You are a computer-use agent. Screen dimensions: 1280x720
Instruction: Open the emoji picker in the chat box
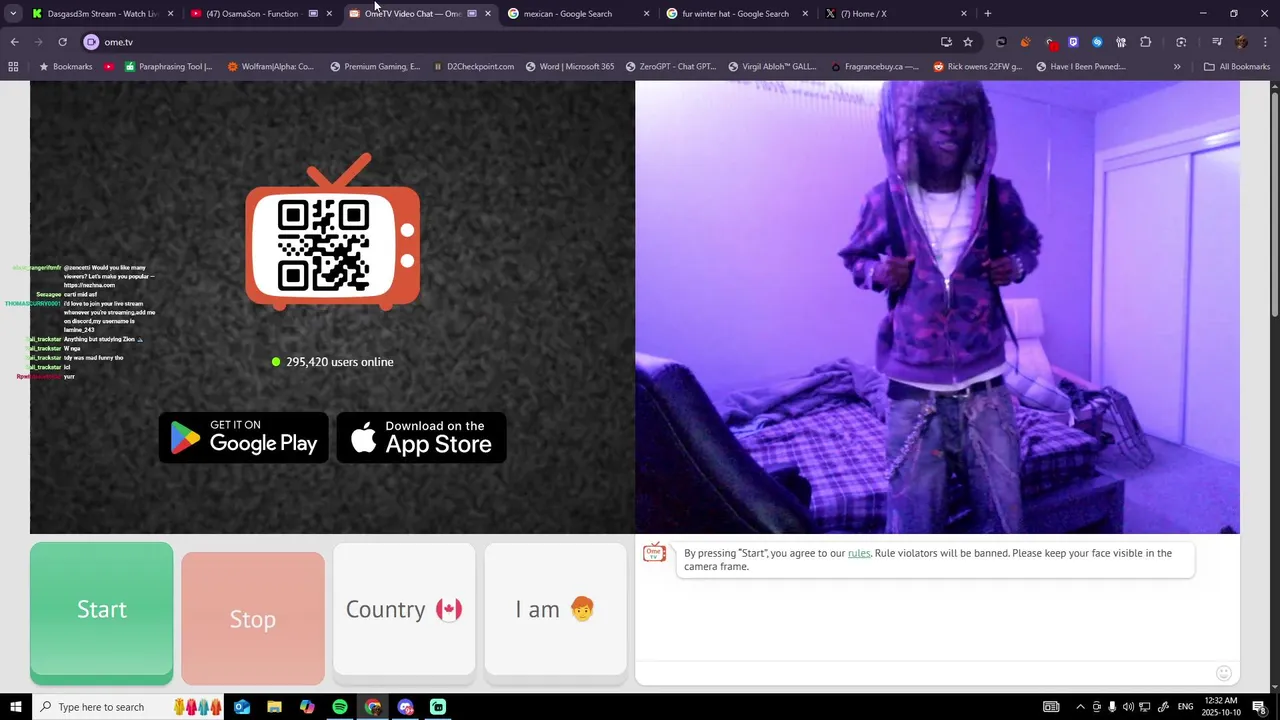1223,673
